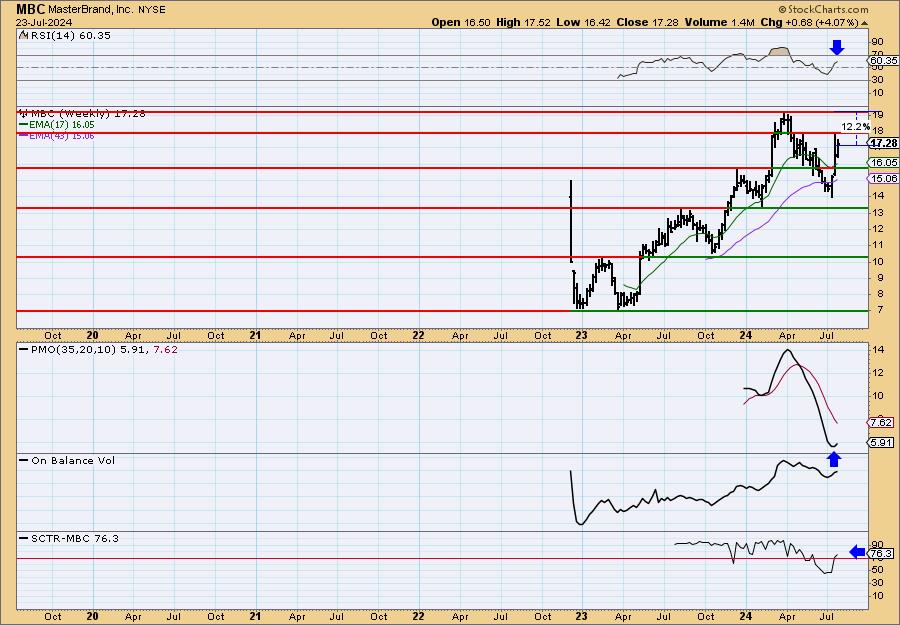The height and width of the screenshot is (625, 900).
Task: Click the EMA(17) 16.05 legend text
Action: 62,125
